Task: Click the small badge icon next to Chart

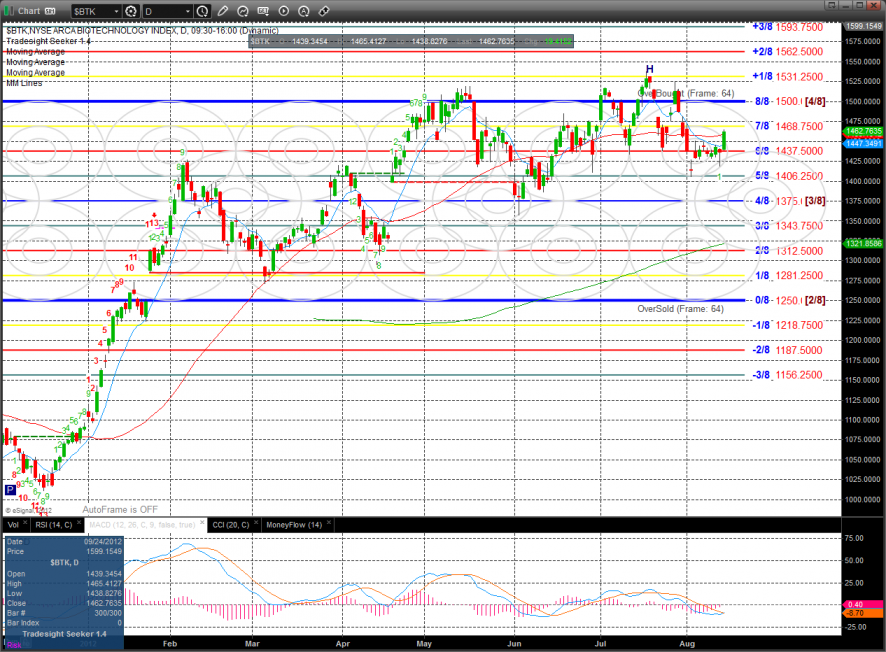Action: point(50,11)
